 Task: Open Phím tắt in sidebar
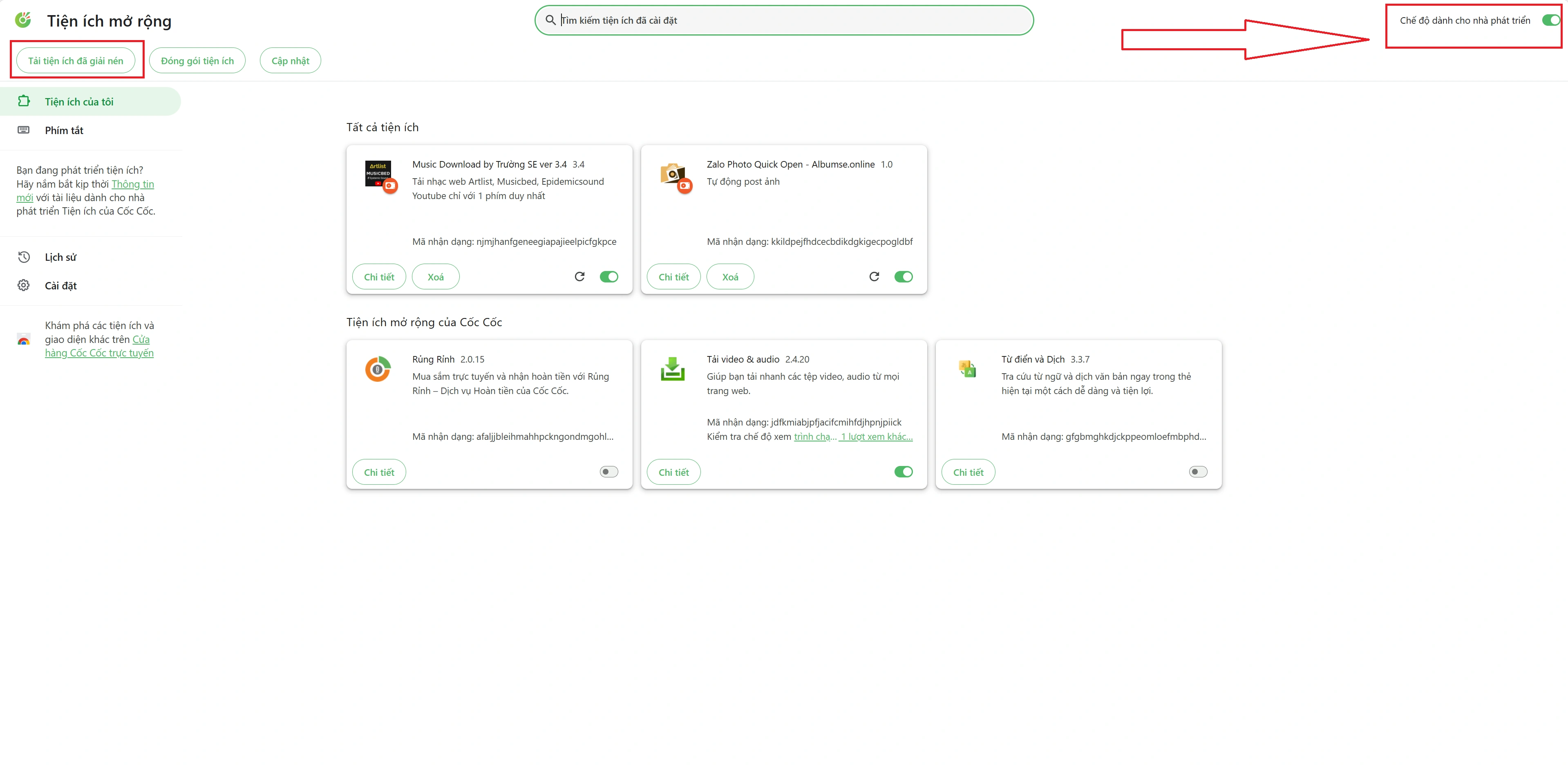[64, 130]
